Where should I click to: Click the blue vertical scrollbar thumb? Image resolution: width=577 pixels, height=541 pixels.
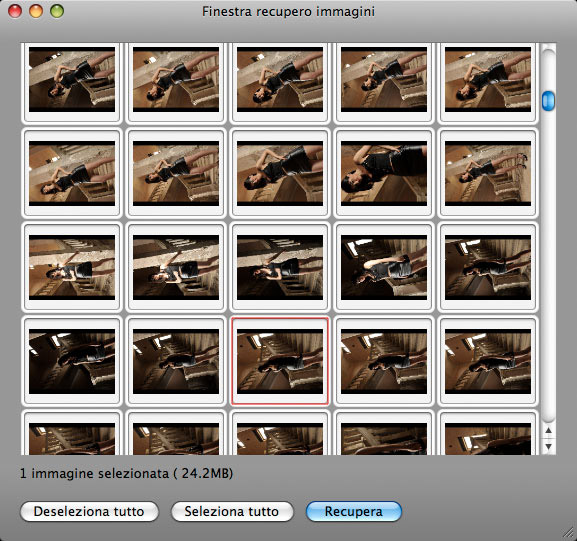pyautogui.click(x=548, y=100)
